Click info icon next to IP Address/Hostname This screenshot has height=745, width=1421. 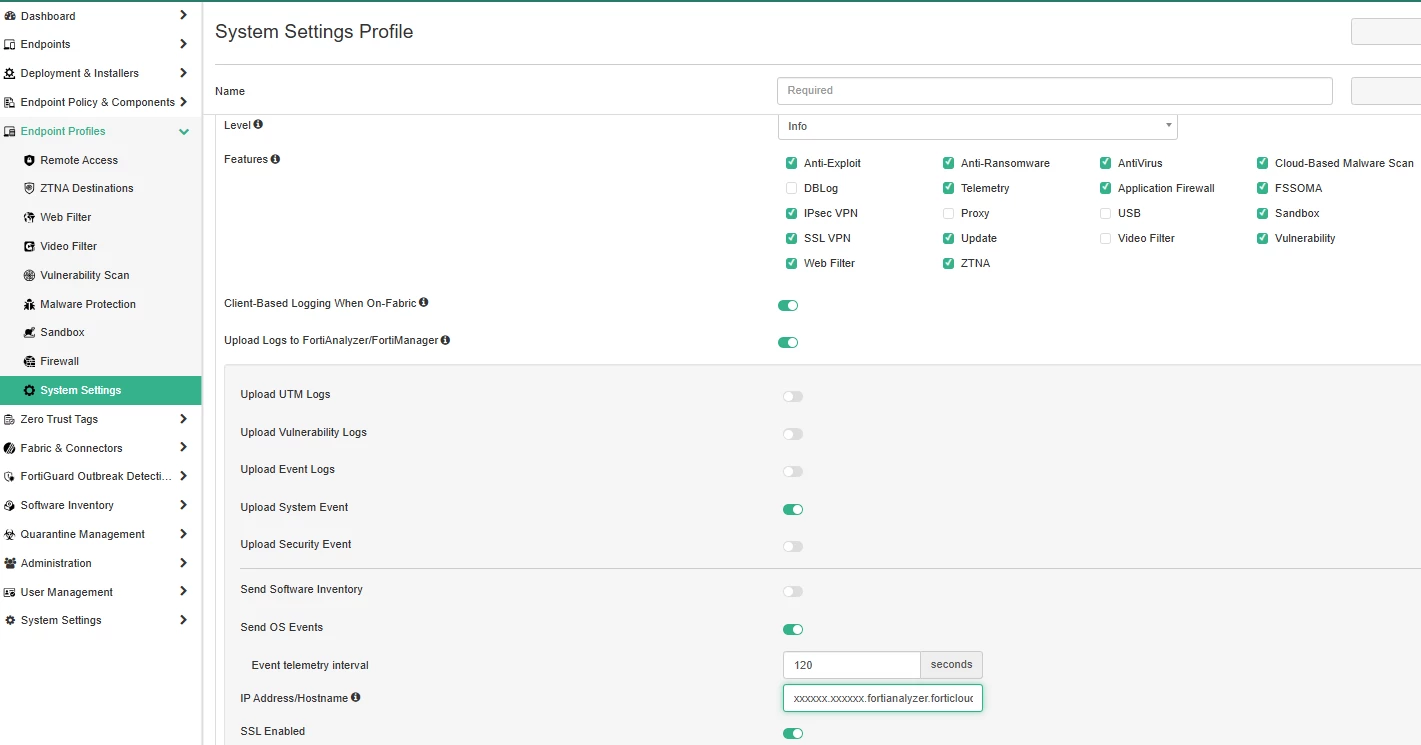[355, 697]
